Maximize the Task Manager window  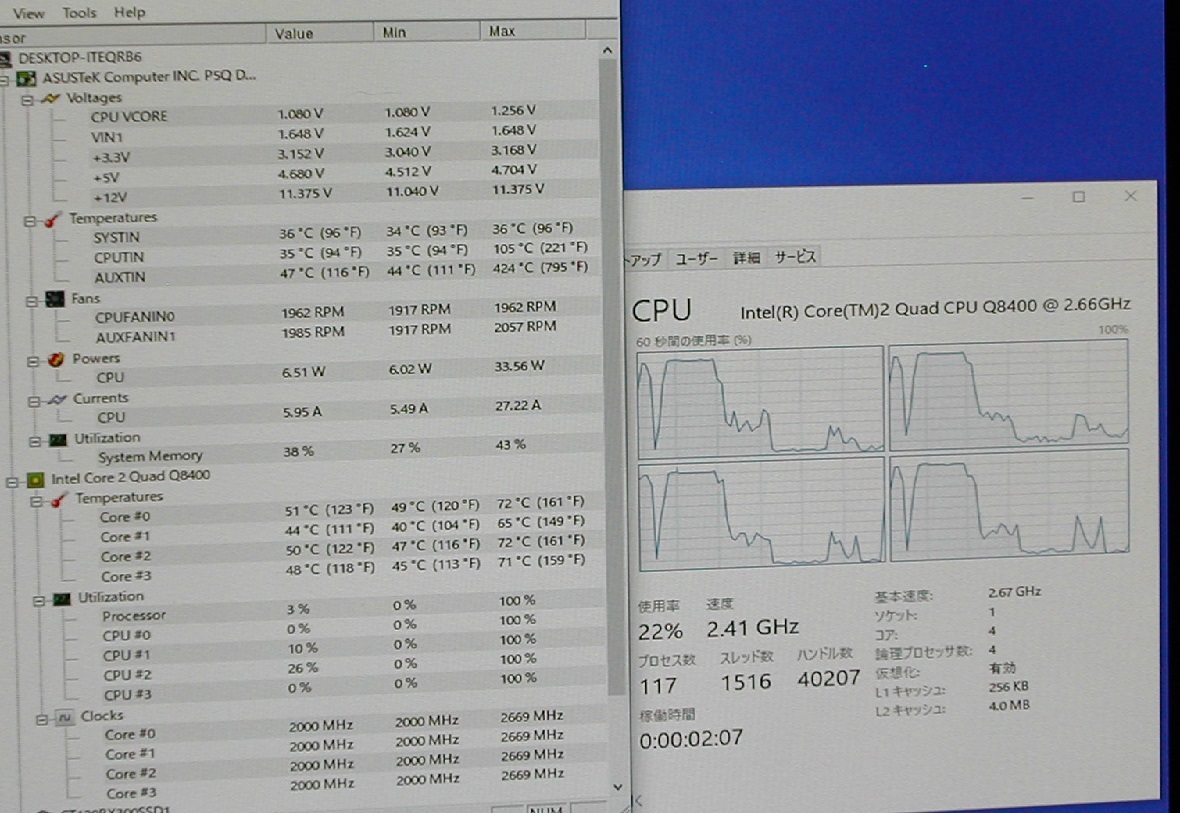coord(1078,196)
